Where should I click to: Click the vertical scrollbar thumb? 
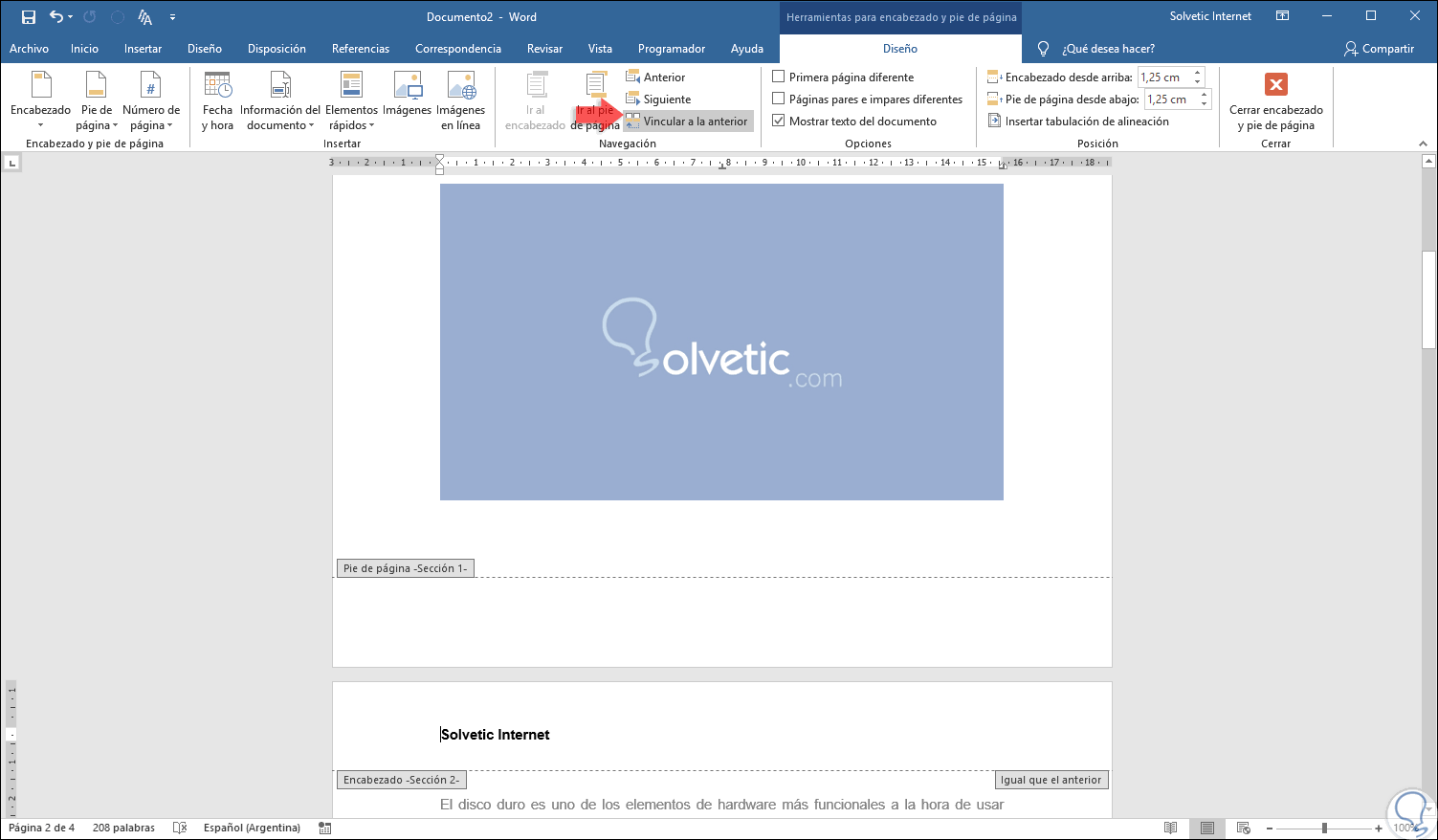click(x=1428, y=299)
